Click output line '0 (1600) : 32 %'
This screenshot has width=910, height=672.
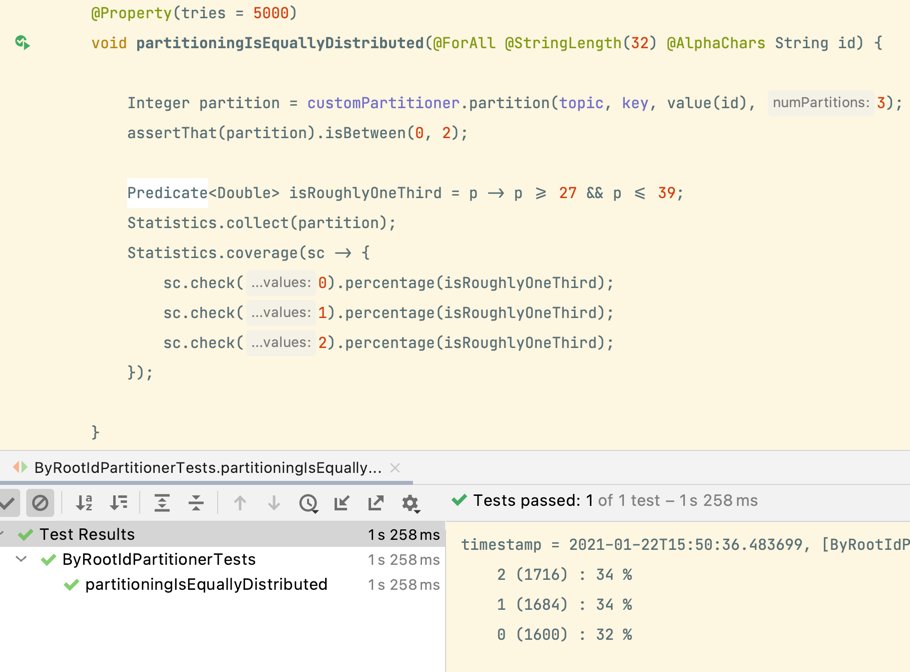tap(564, 634)
